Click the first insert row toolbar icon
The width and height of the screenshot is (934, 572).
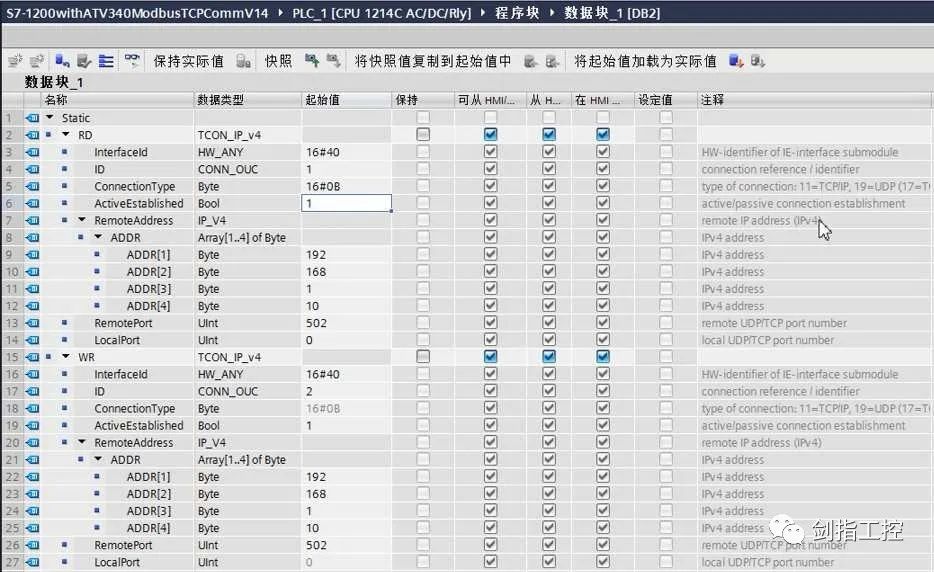pos(14,61)
